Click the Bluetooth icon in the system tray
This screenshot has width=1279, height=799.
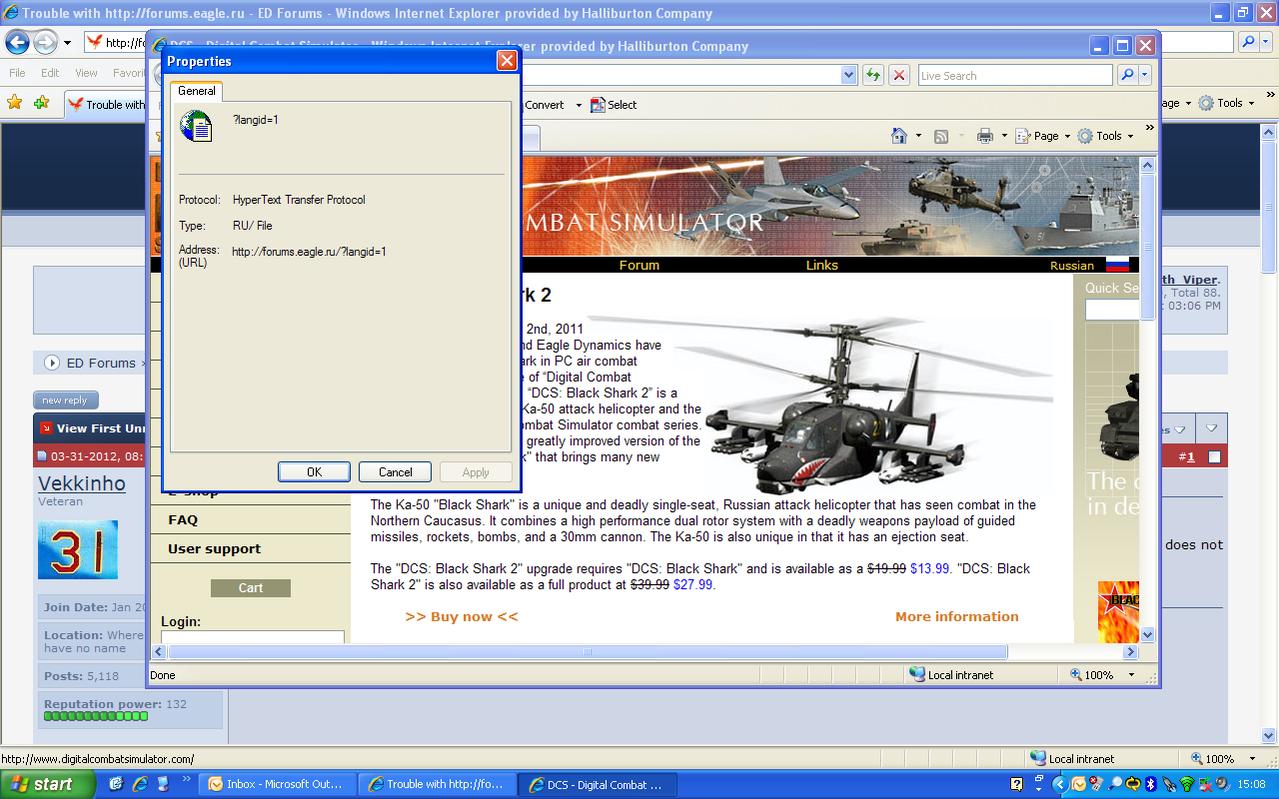click(x=1150, y=785)
